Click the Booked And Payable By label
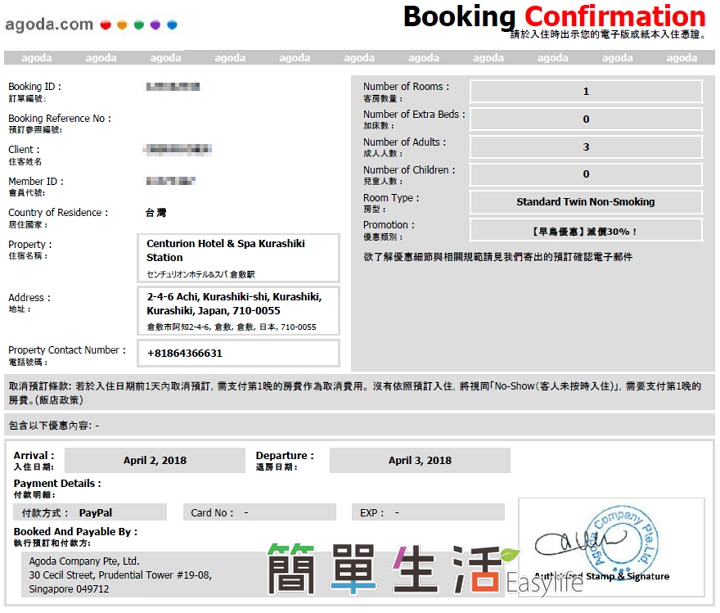The image size is (720, 613). 75,532
